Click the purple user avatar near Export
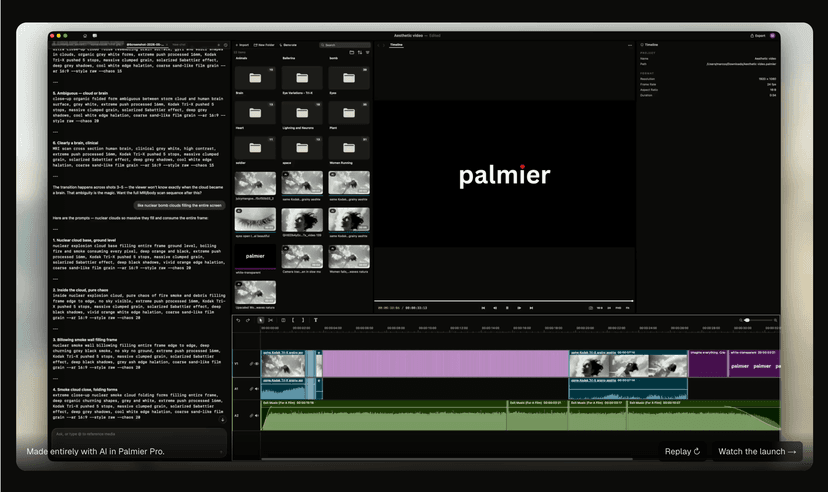 tap(772, 35)
